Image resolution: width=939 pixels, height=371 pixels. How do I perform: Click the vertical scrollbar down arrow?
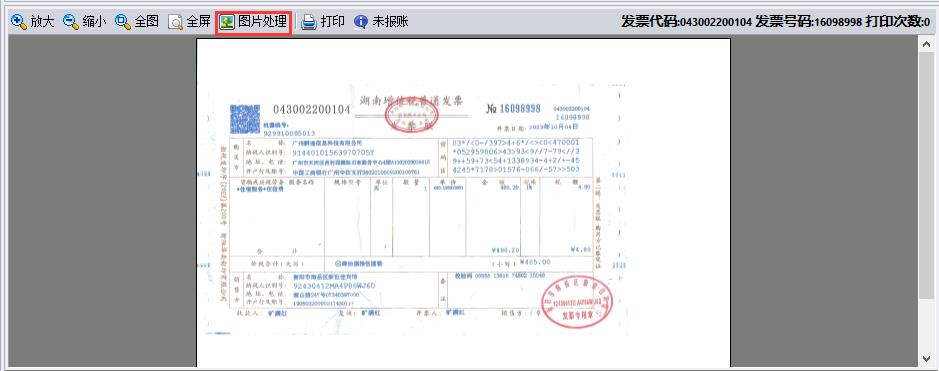coord(926,358)
